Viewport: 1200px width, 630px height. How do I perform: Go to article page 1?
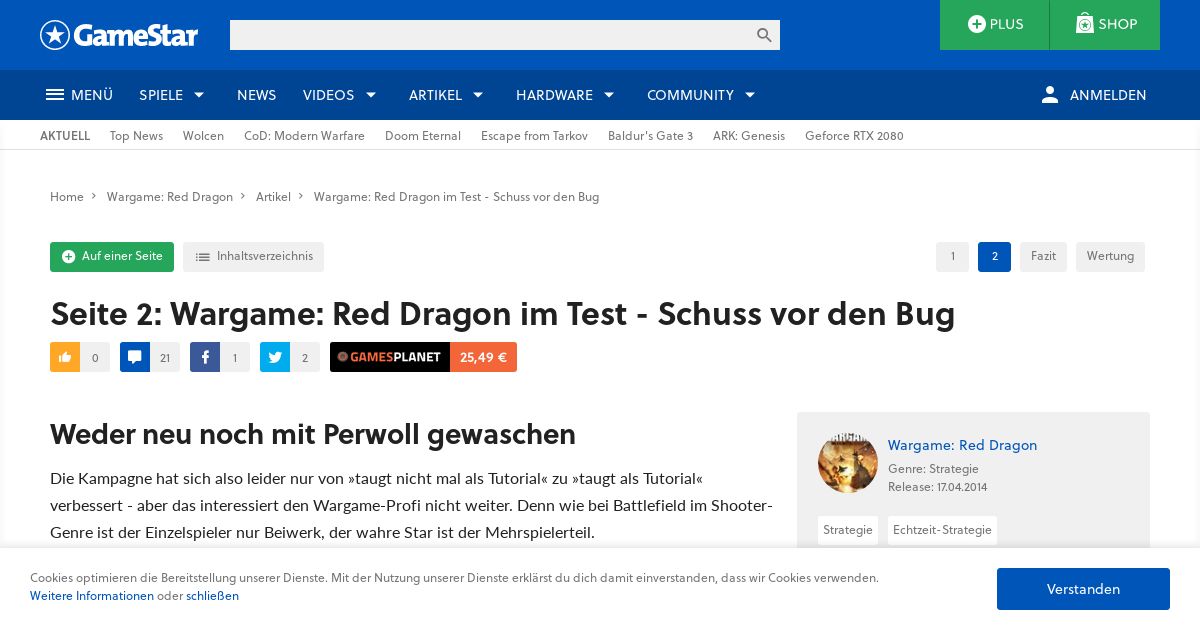952,257
